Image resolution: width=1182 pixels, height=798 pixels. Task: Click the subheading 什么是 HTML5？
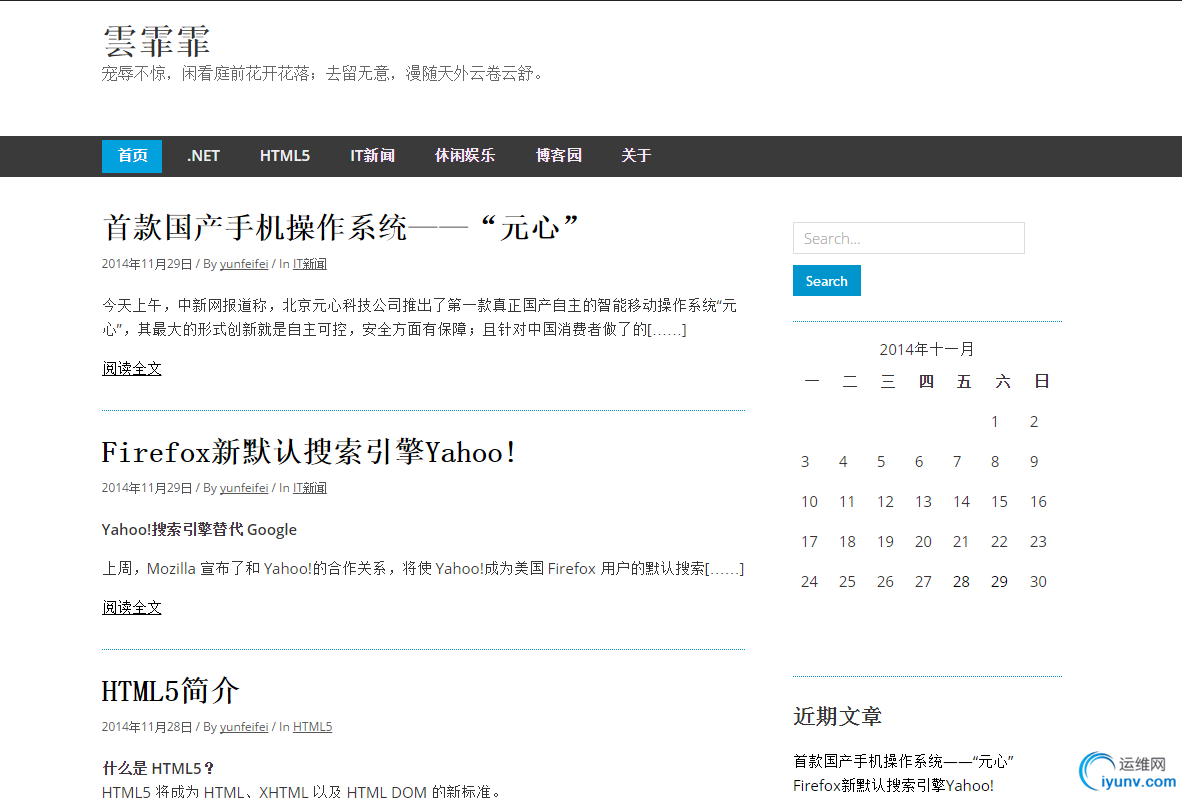[x=158, y=768]
